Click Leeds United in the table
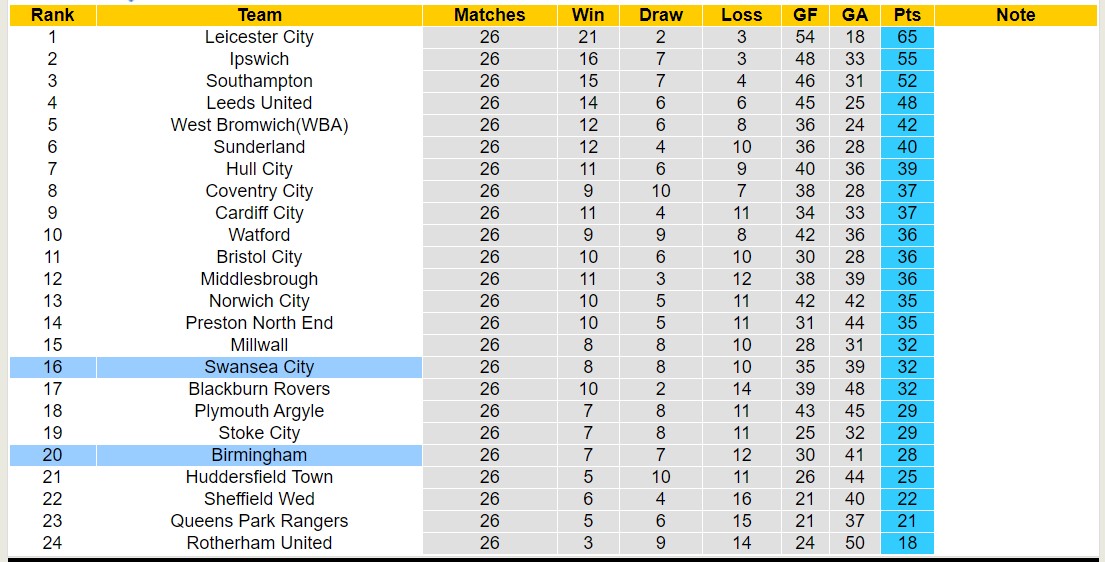 (259, 103)
